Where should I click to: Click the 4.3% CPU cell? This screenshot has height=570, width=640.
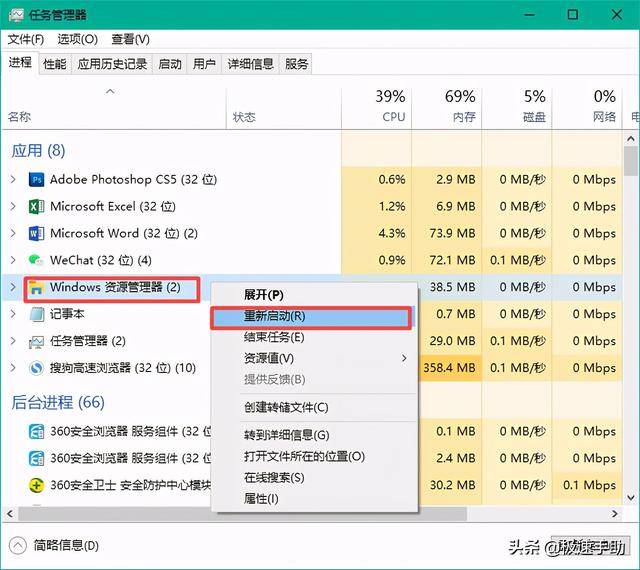(376, 233)
